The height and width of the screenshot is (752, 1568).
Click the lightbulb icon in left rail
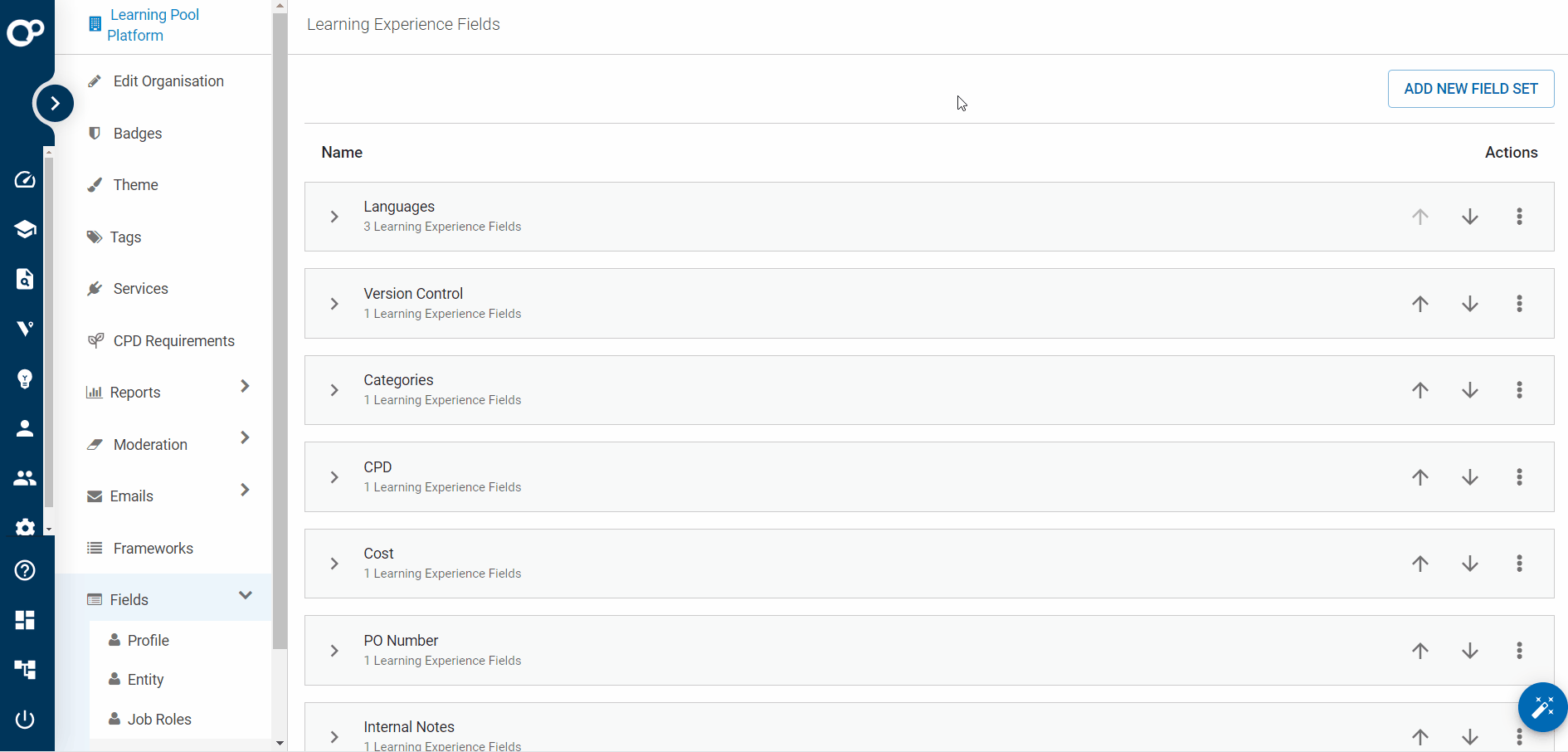click(x=25, y=379)
